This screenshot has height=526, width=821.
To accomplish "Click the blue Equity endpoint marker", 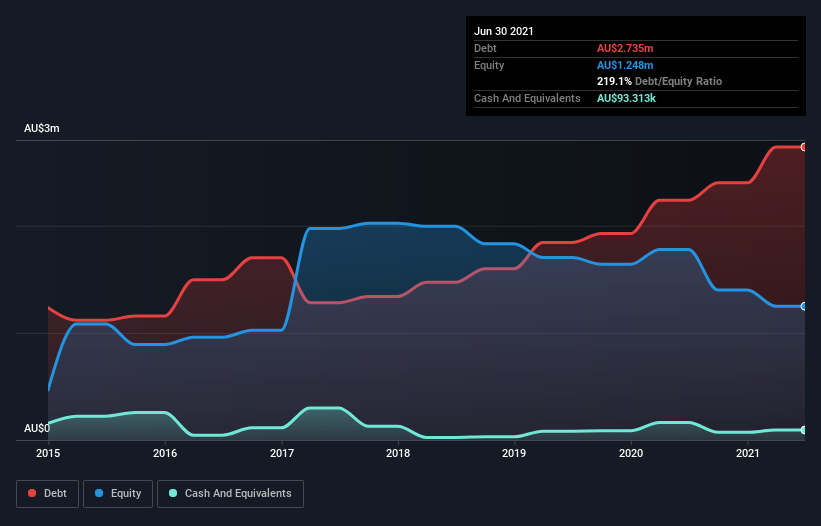I will (x=804, y=306).
